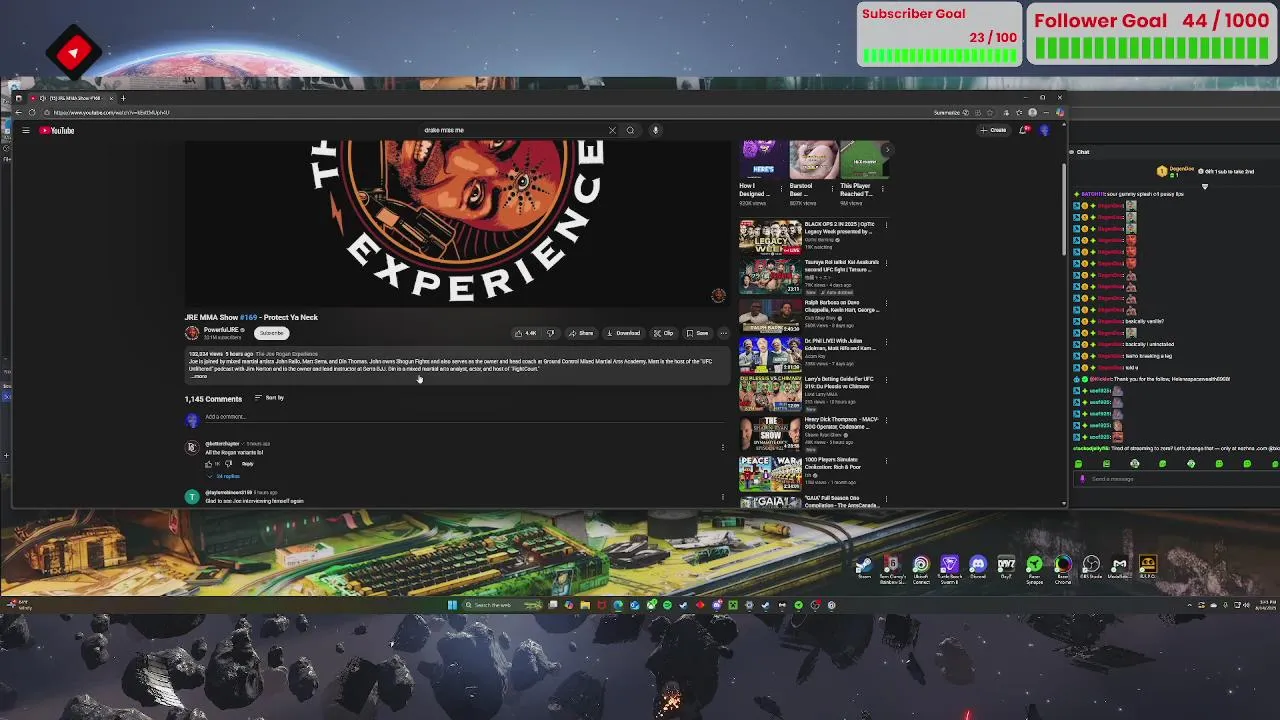The width and height of the screenshot is (1280, 720).
Task: Open the Razer Synapse desktop shortcut
Action: (x=1034, y=568)
